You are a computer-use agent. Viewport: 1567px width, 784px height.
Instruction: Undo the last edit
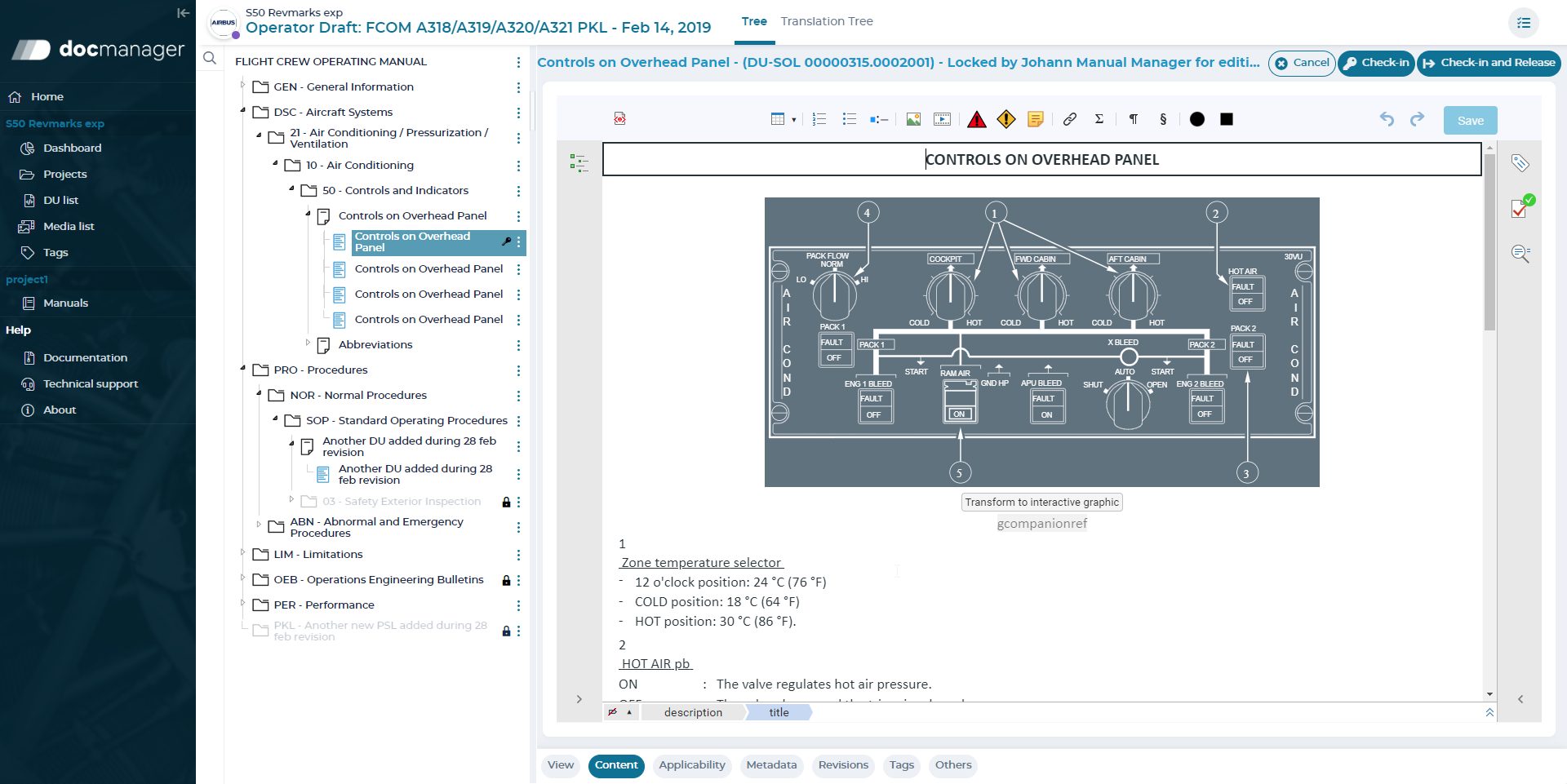[x=1387, y=119]
